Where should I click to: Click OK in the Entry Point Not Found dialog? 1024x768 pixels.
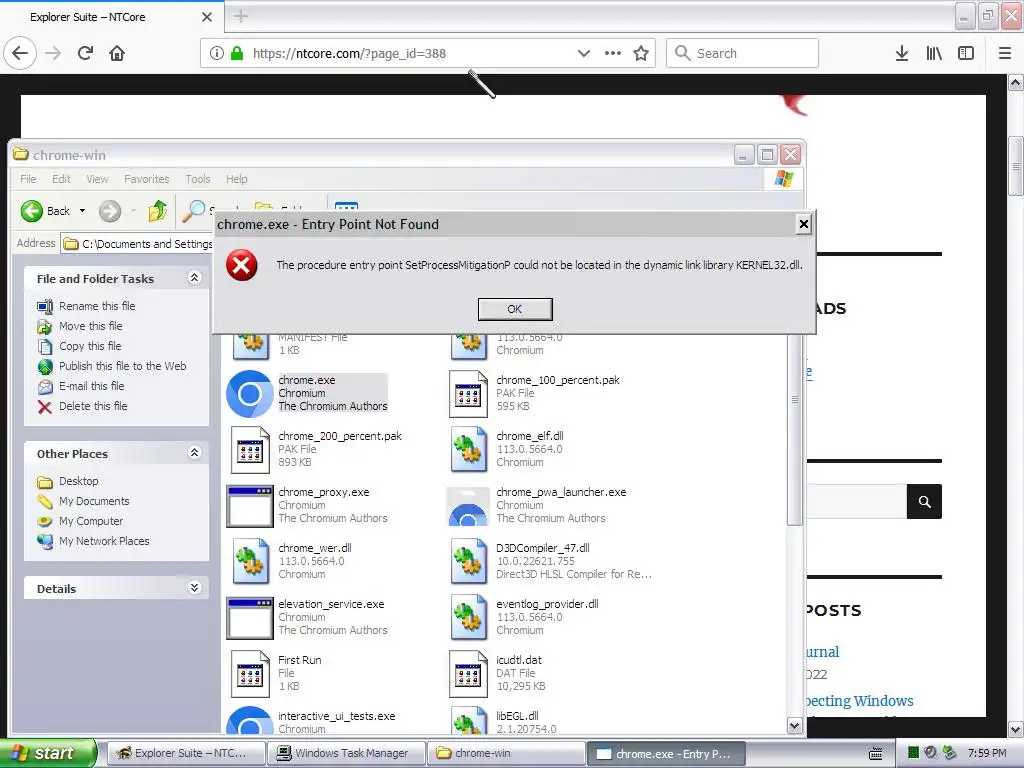(515, 309)
